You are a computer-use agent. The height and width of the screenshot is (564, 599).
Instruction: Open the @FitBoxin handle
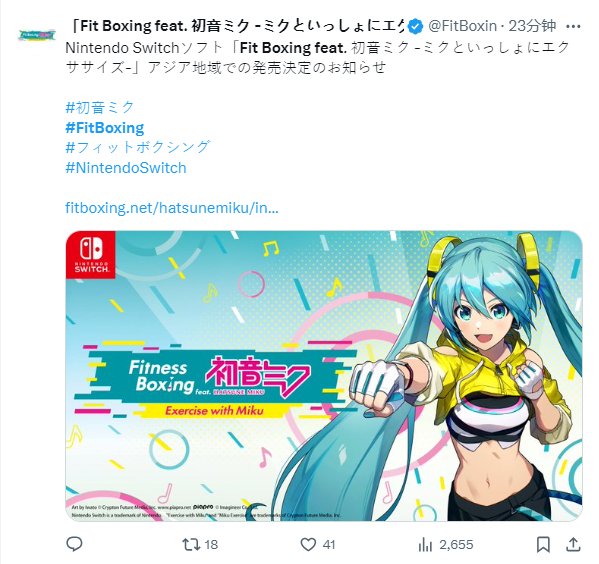[x=462, y=26]
